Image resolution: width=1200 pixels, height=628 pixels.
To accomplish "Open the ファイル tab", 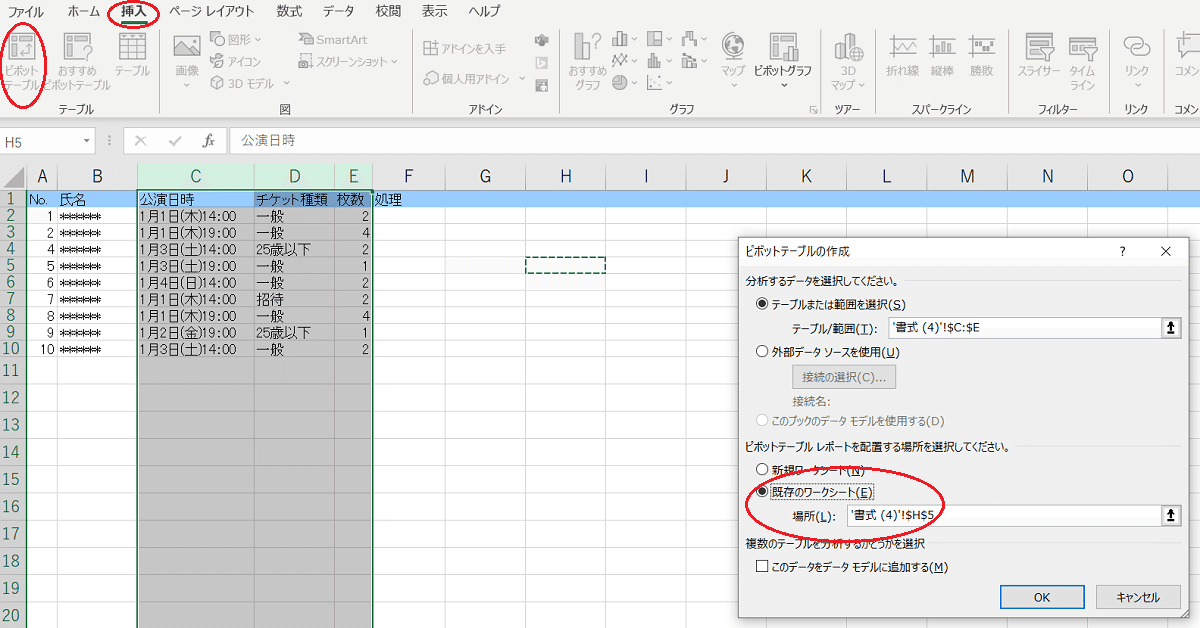I will click(x=26, y=11).
